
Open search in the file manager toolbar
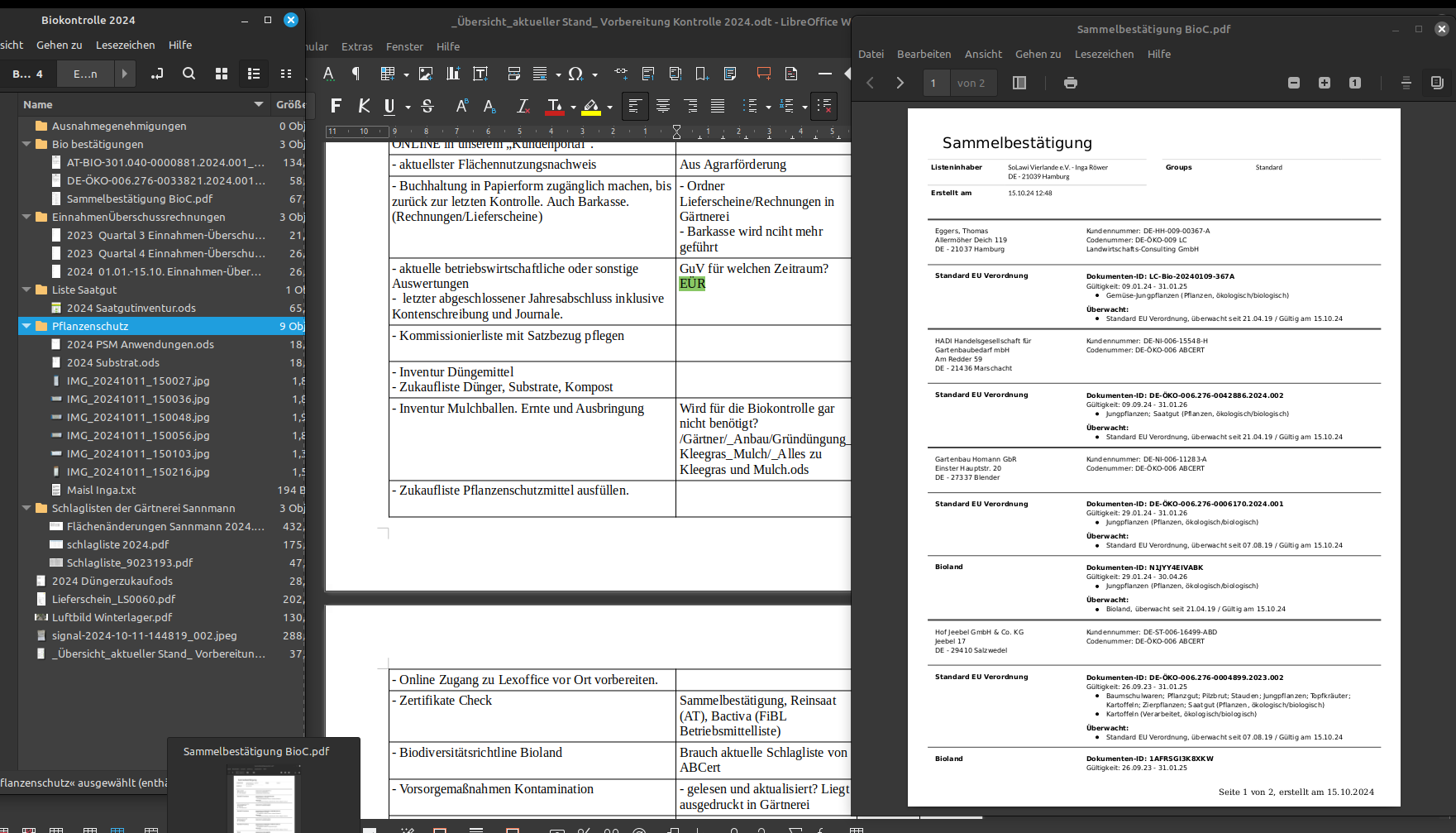point(189,74)
